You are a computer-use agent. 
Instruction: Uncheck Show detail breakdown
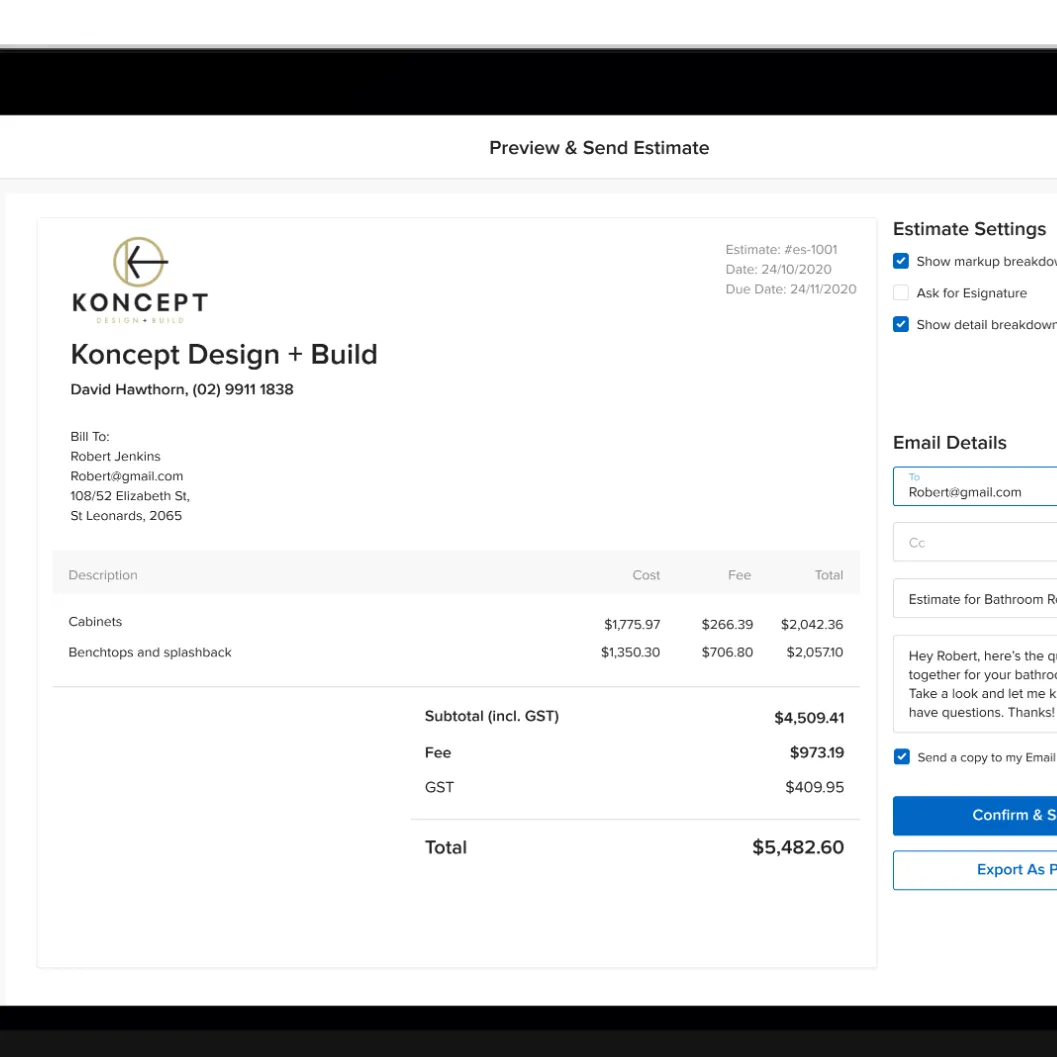coord(901,323)
